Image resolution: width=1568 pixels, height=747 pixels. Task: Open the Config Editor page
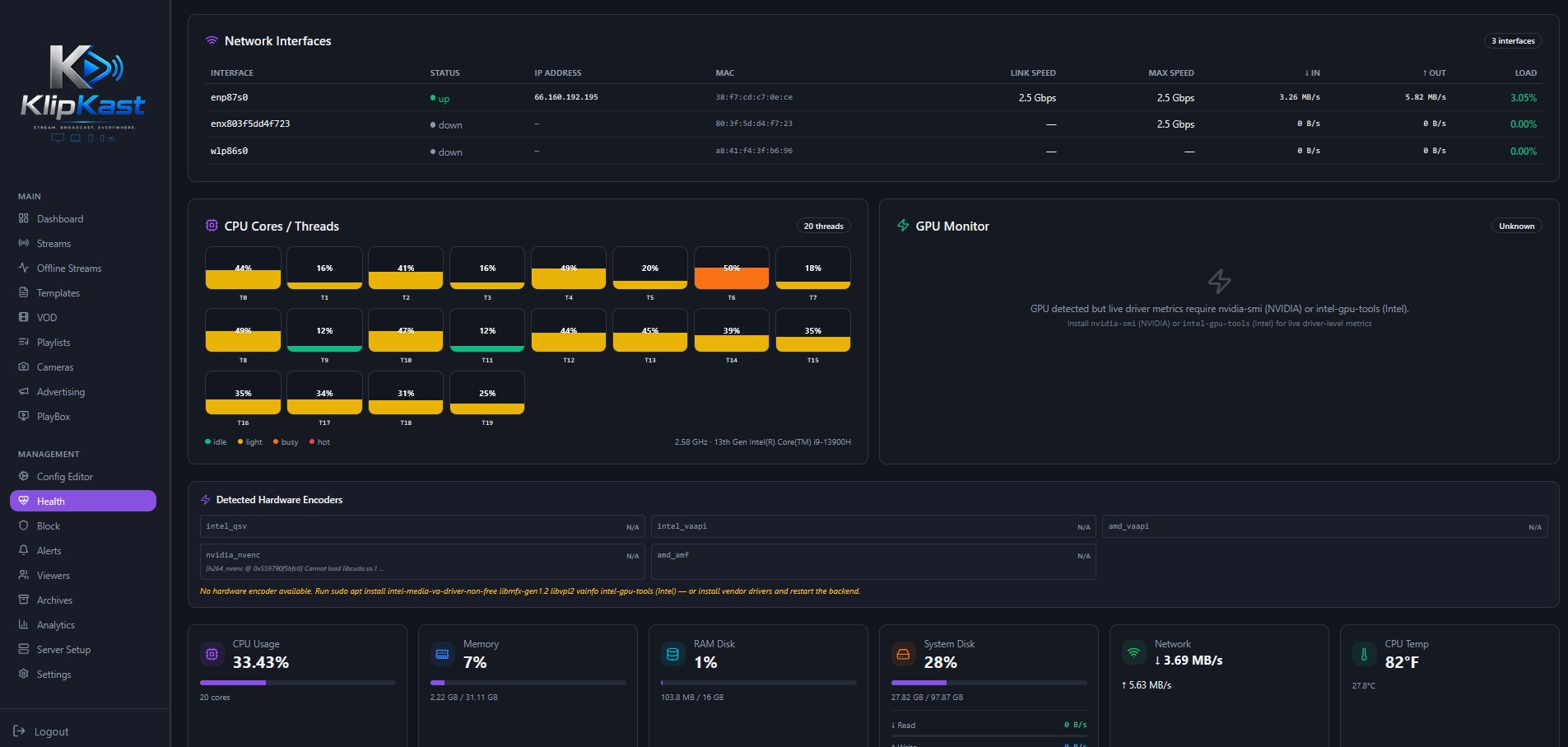click(x=83, y=476)
